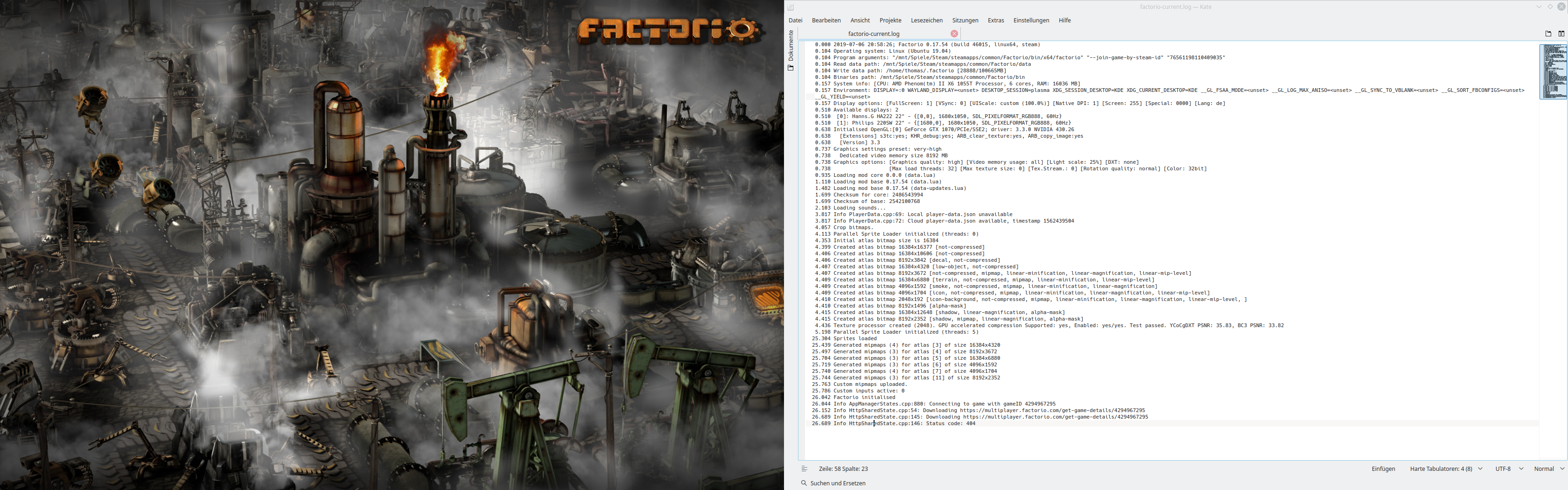Open the Harte Tabulatoren indentation dropdown
Viewport: 1568px width, 490px height.
[1446, 469]
